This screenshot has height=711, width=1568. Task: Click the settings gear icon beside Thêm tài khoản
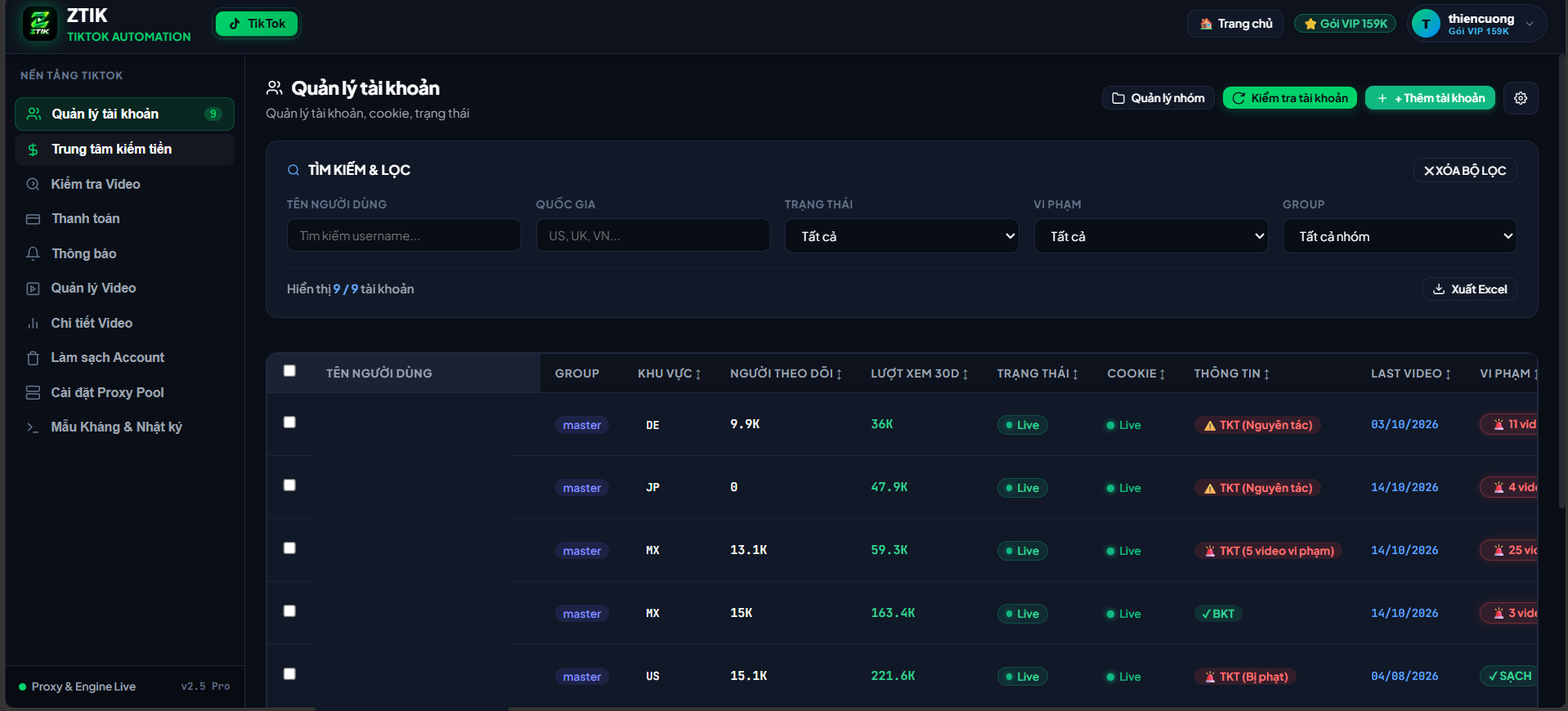coord(1521,98)
